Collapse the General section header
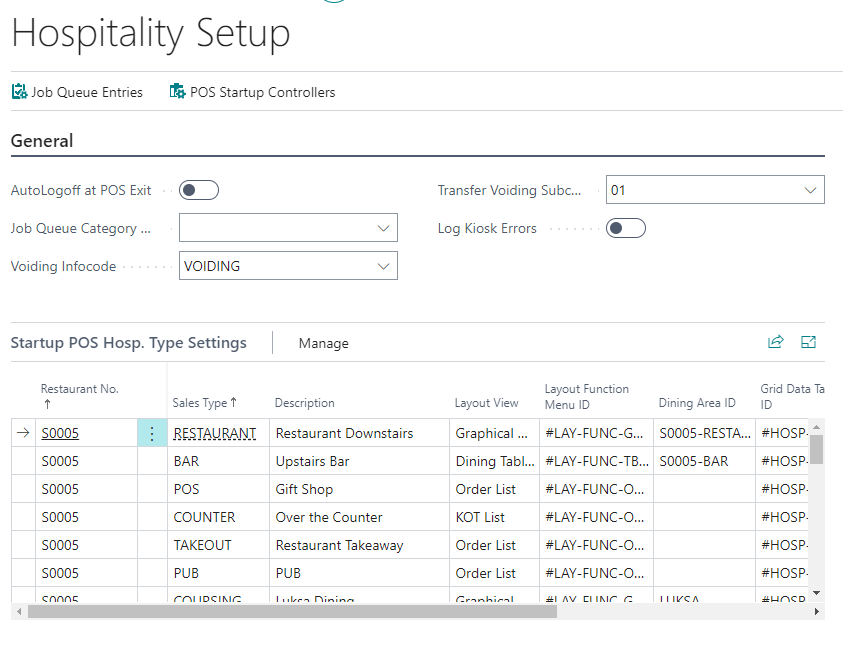Screen dimensions: 843x653 (42, 141)
